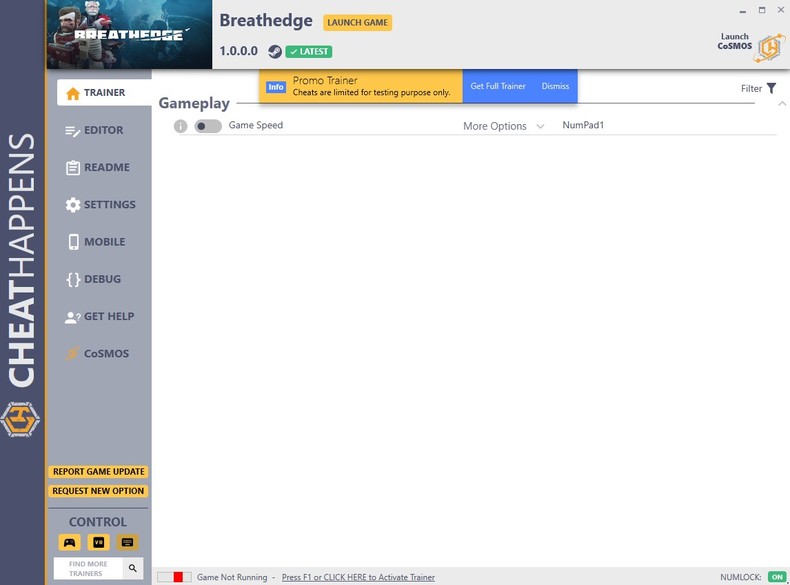Click the Game Speed info icon
The height and width of the screenshot is (585, 790).
[x=180, y=126]
